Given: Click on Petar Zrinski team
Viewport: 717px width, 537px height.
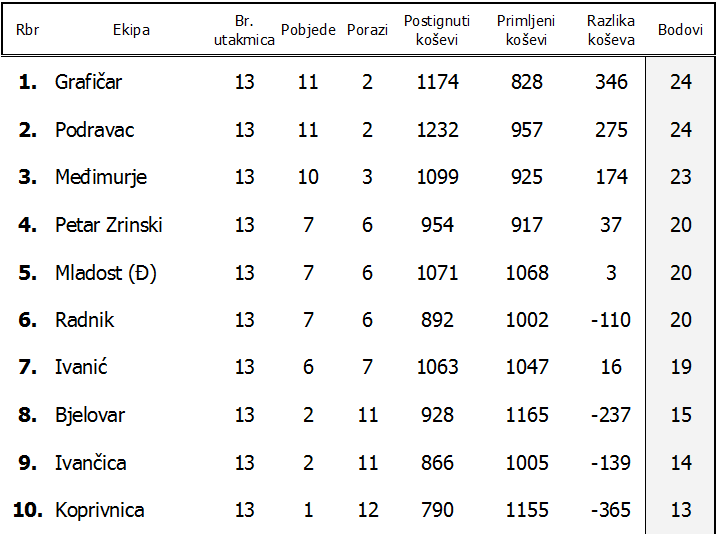Looking at the screenshot, I should click(108, 225).
